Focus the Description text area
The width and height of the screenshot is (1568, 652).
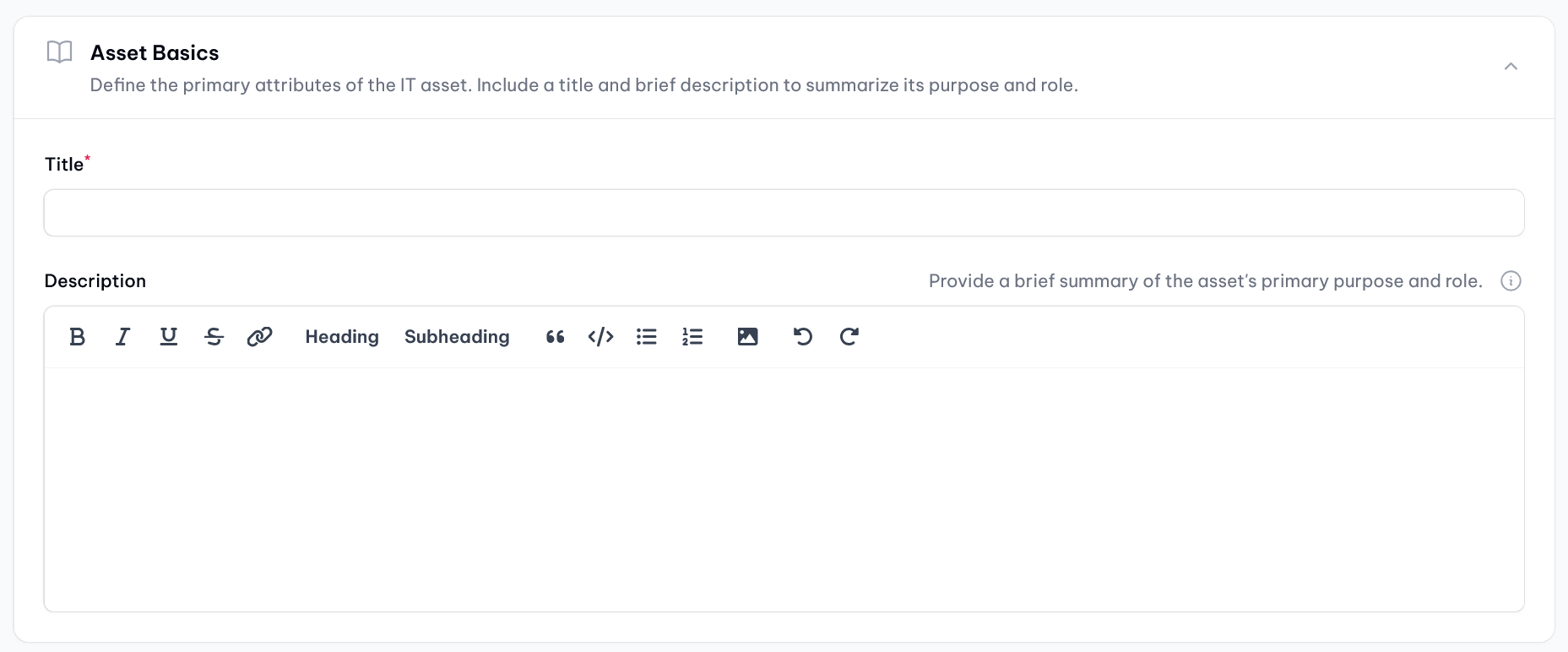coord(784,489)
